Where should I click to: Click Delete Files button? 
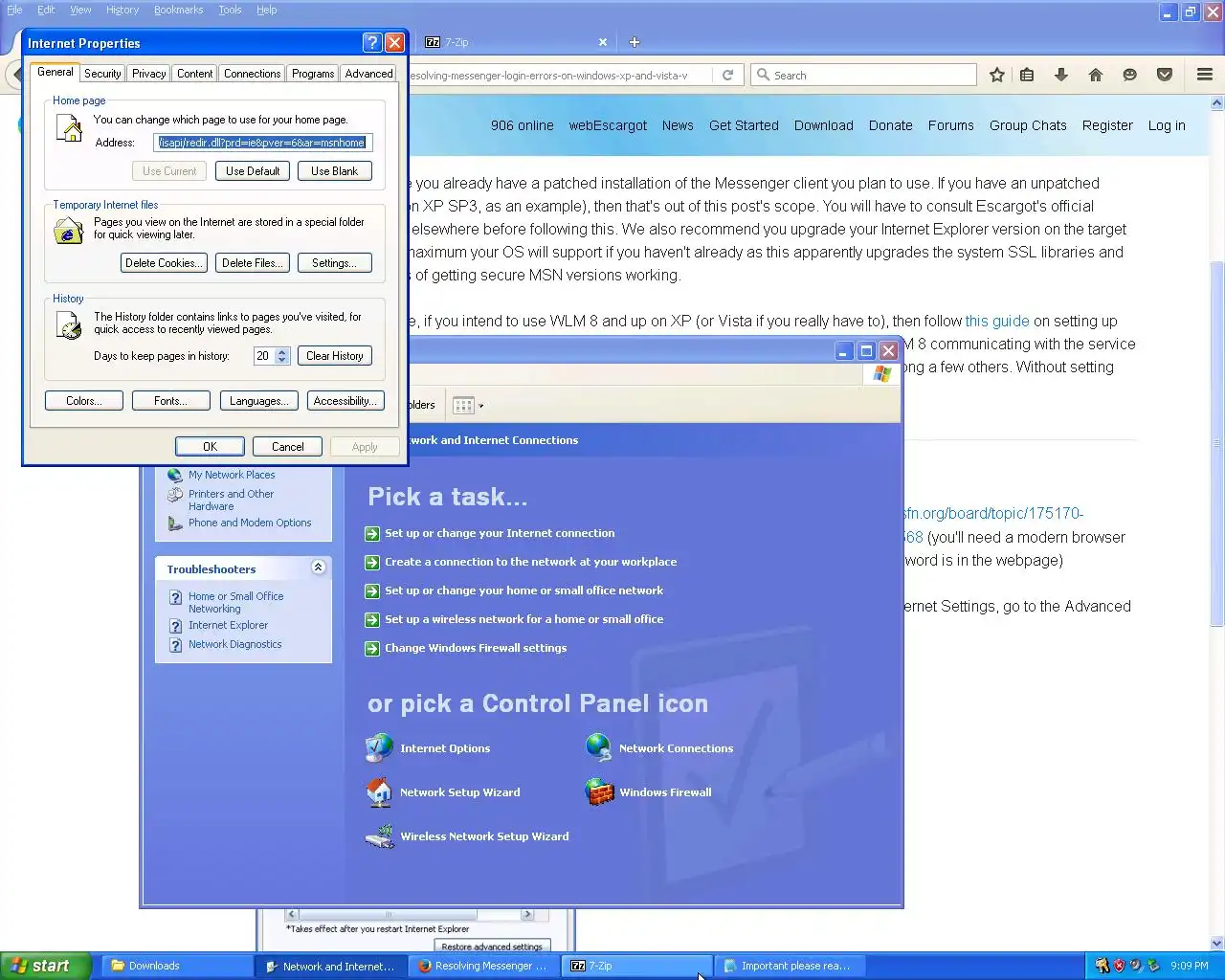click(x=252, y=263)
